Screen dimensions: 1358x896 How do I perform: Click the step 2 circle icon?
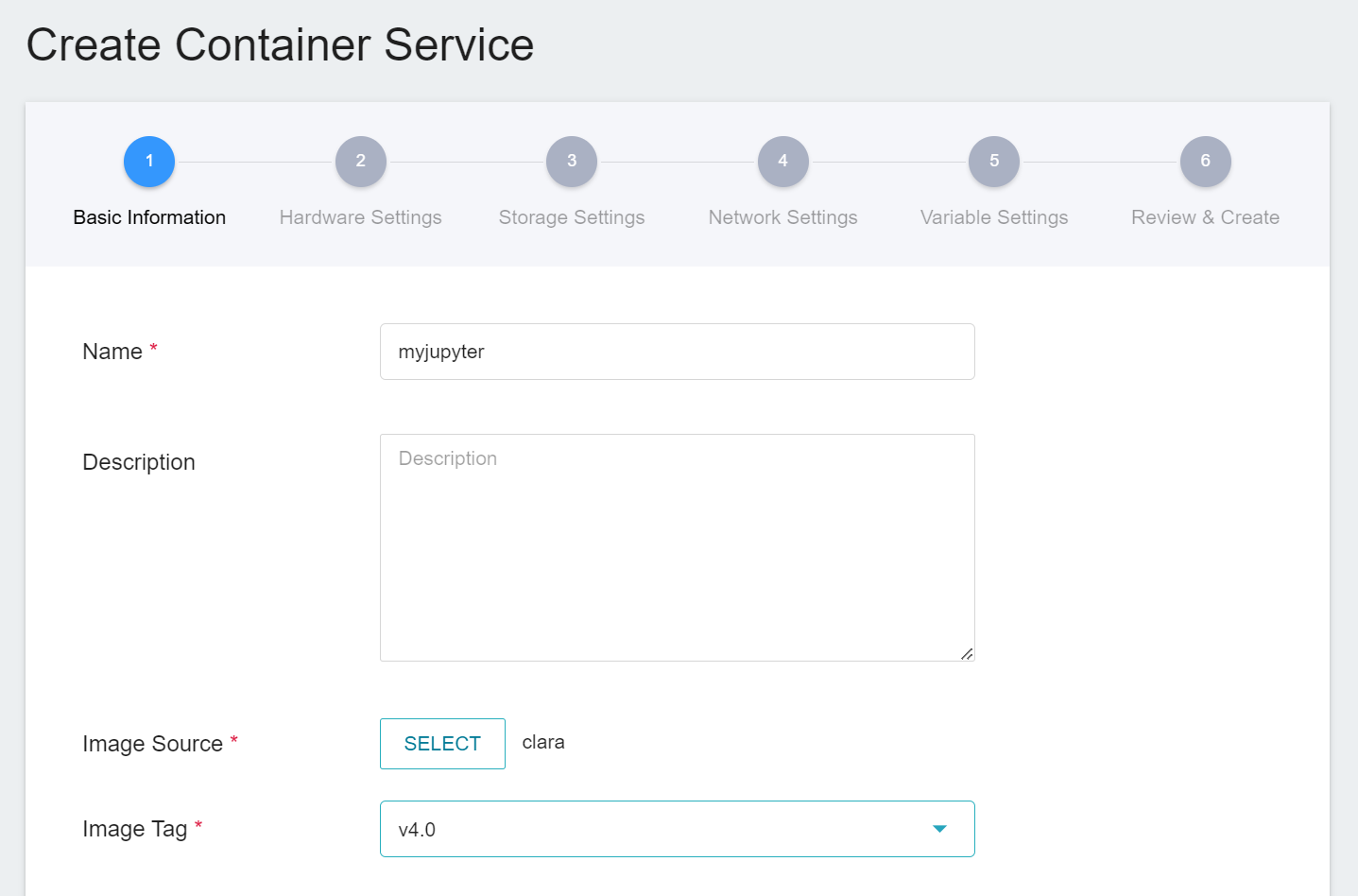point(360,162)
